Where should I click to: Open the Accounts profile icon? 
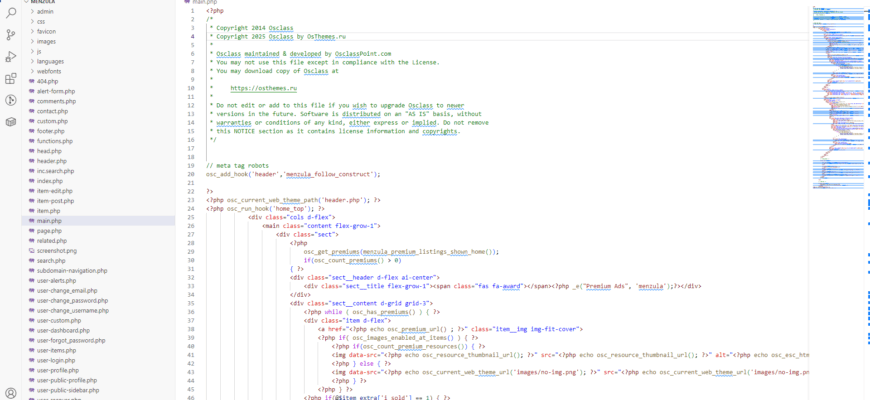11,393
